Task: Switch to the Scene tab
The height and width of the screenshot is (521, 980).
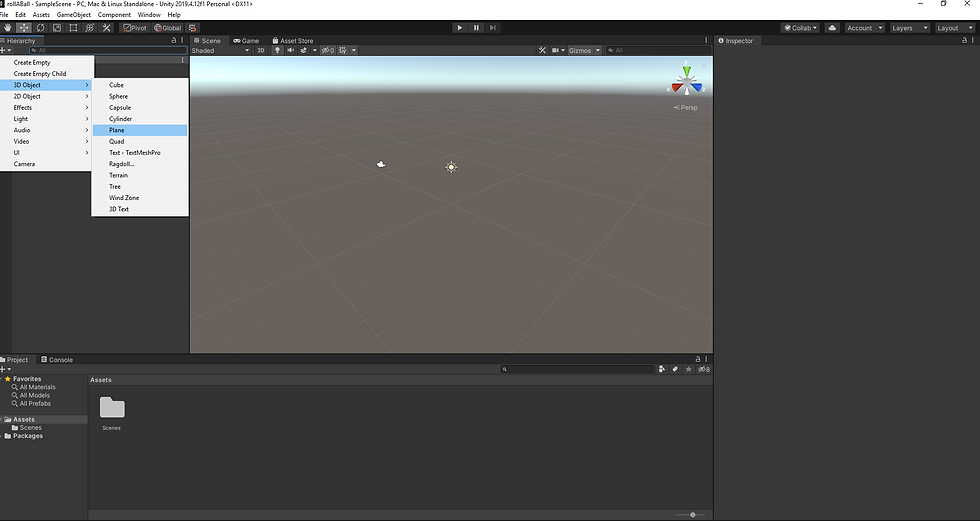Action: click(208, 41)
